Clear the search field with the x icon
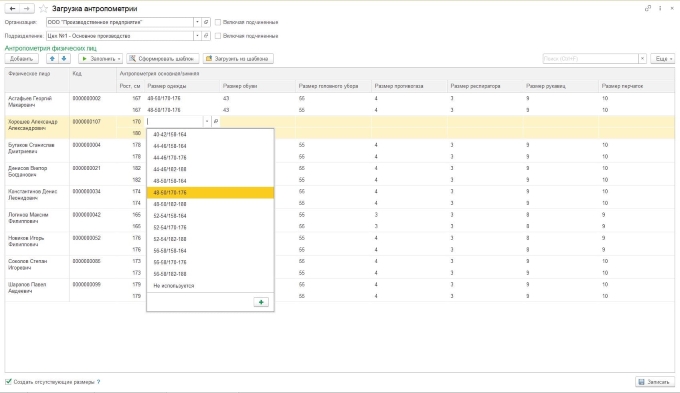 (642, 59)
